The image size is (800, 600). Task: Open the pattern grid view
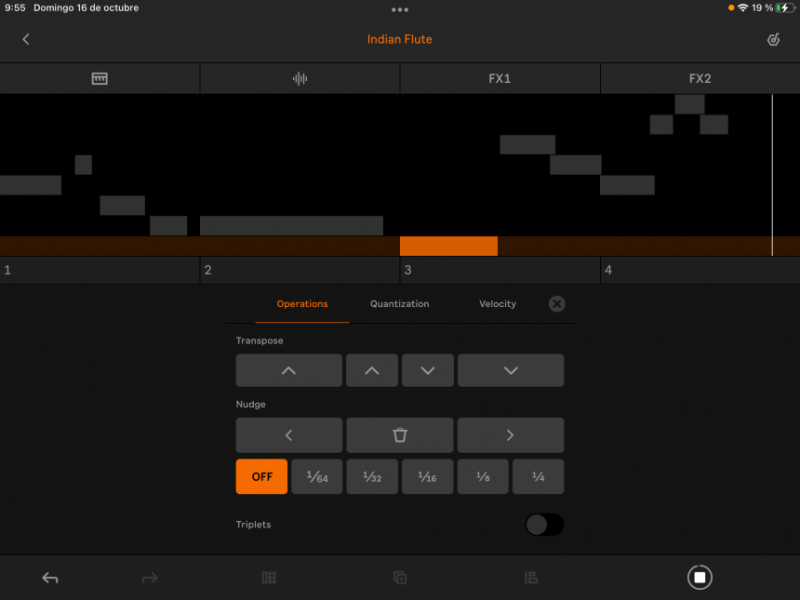(x=268, y=577)
